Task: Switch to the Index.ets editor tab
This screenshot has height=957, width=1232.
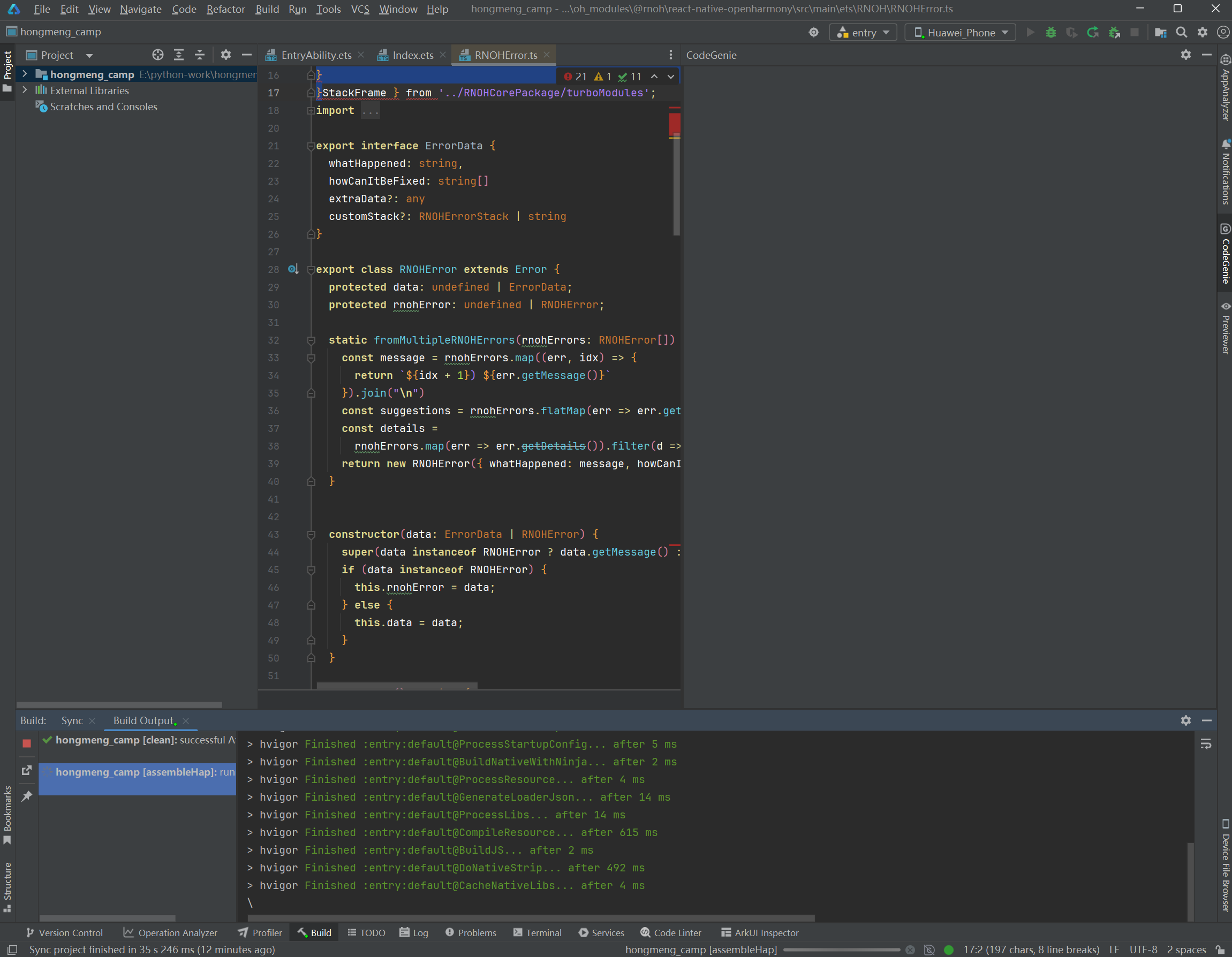Action: tap(412, 55)
